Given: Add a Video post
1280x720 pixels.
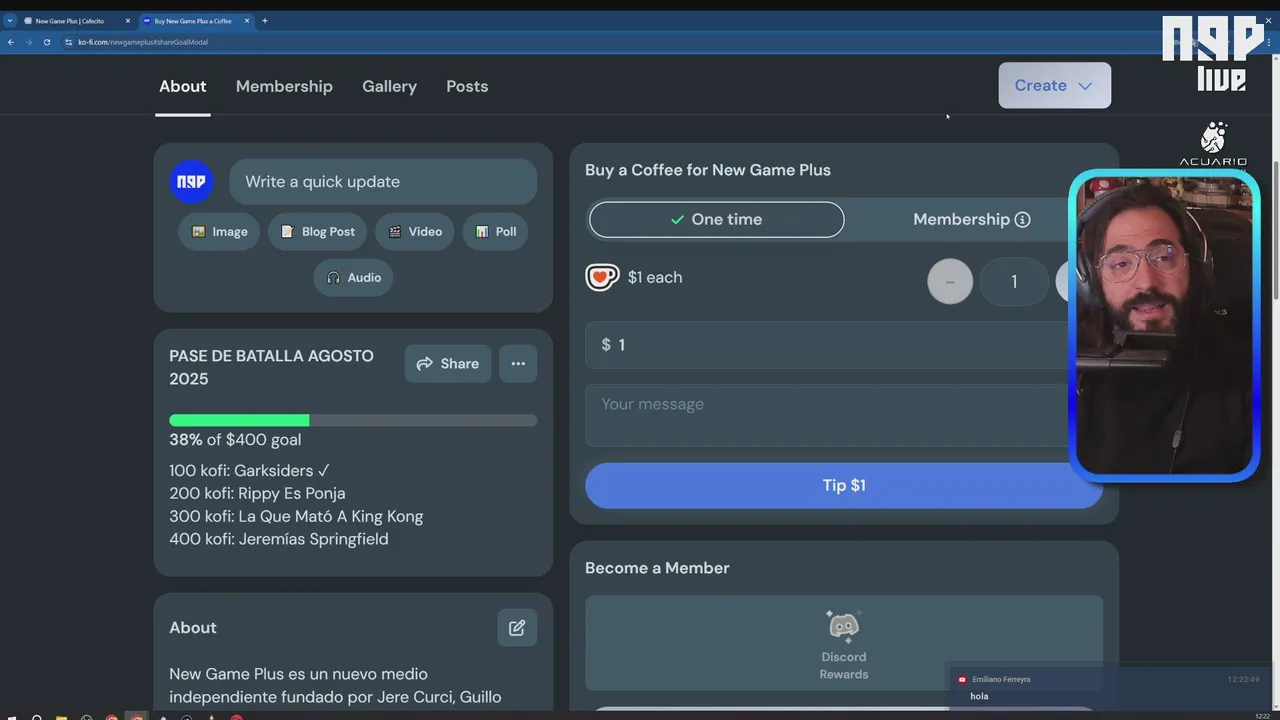Looking at the screenshot, I should click(x=415, y=231).
